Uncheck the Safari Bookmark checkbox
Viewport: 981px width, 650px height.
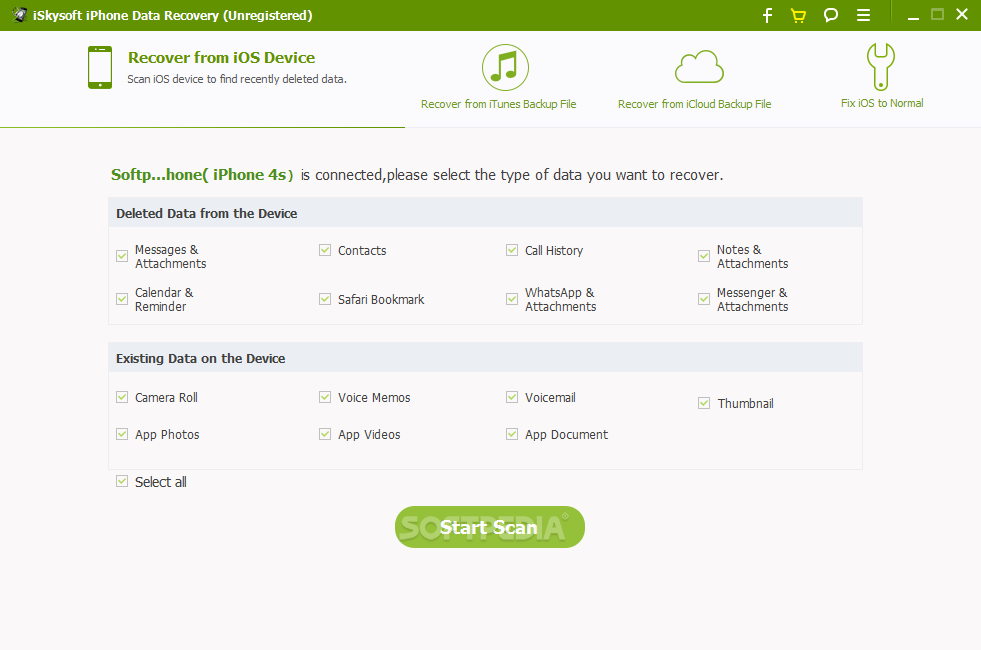325,299
